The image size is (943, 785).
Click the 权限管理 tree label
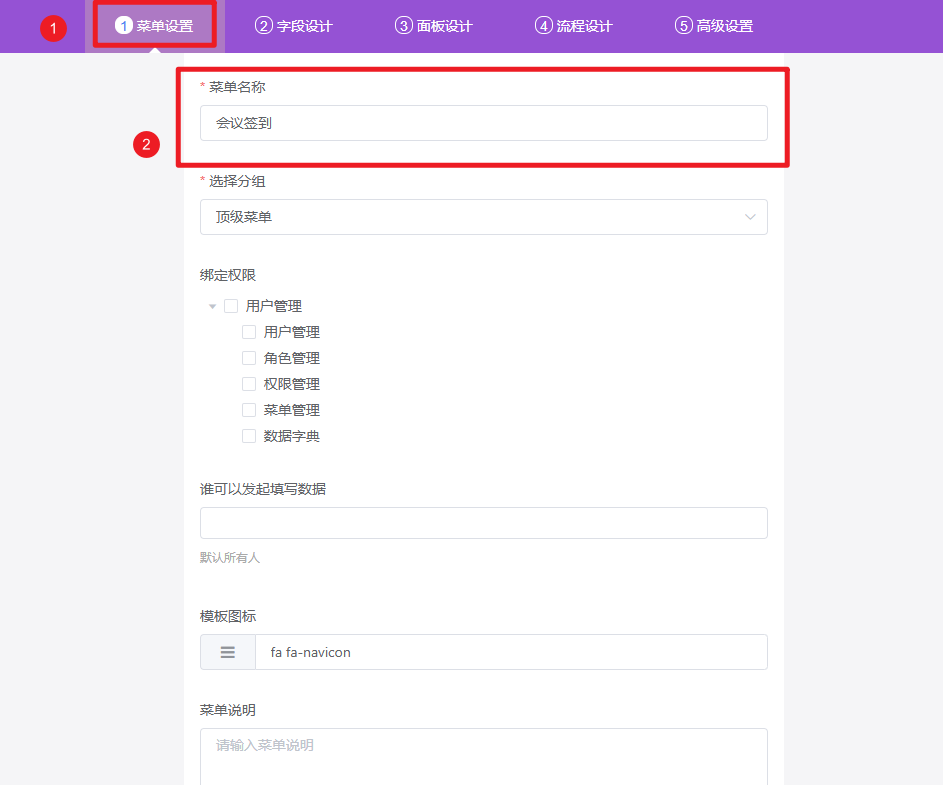[x=292, y=384]
